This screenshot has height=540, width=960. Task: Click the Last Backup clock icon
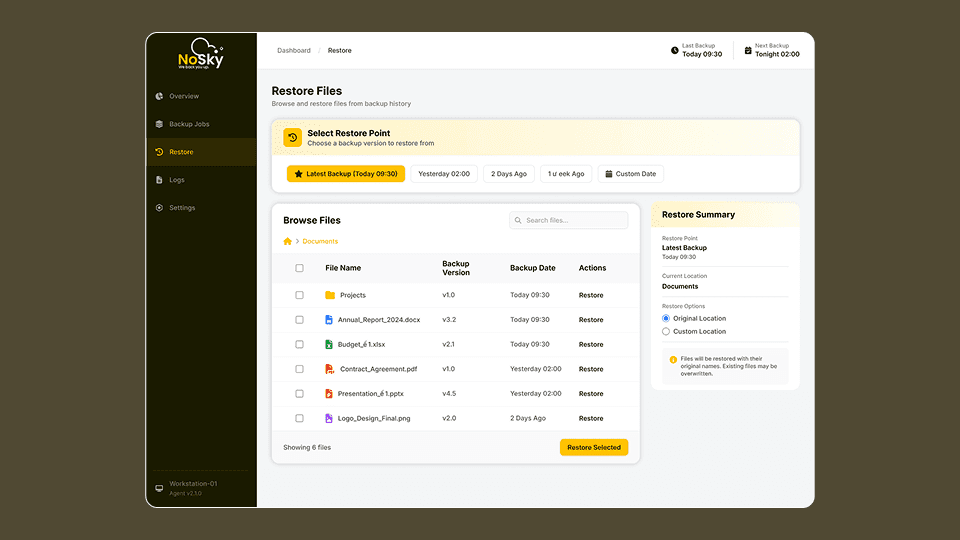(x=674, y=50)
